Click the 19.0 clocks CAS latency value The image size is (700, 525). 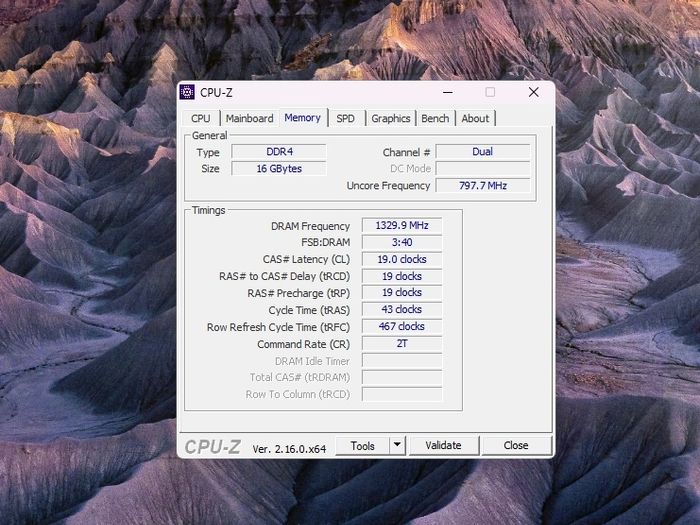402,259
